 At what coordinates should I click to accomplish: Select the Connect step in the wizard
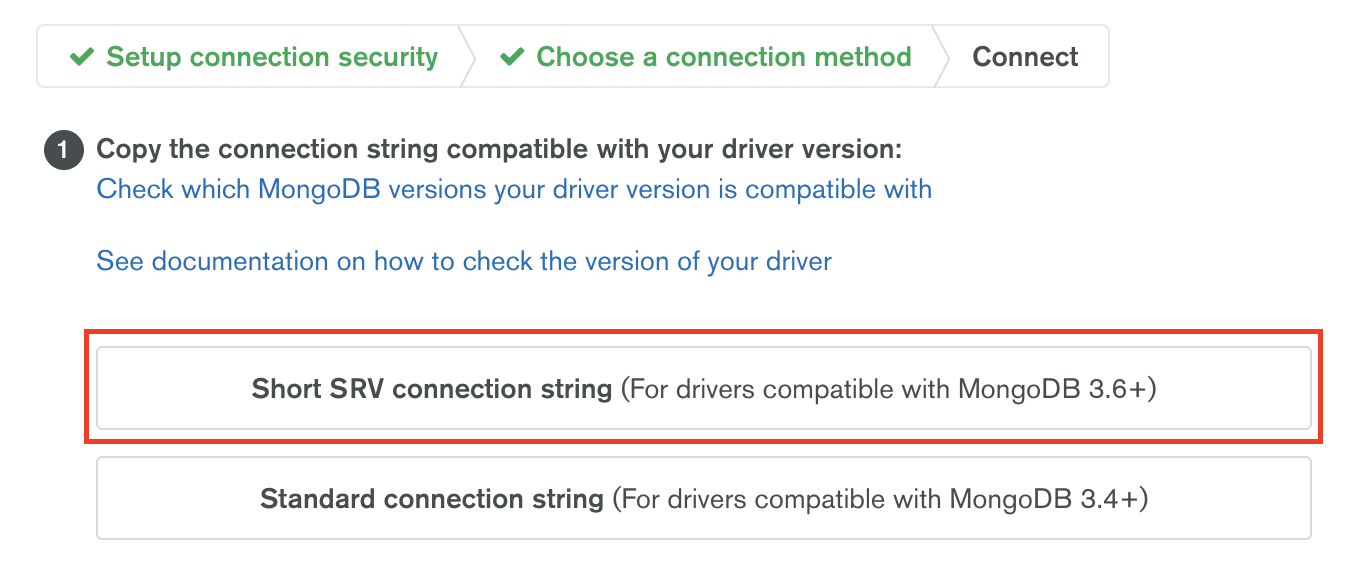pos(1025,57)
